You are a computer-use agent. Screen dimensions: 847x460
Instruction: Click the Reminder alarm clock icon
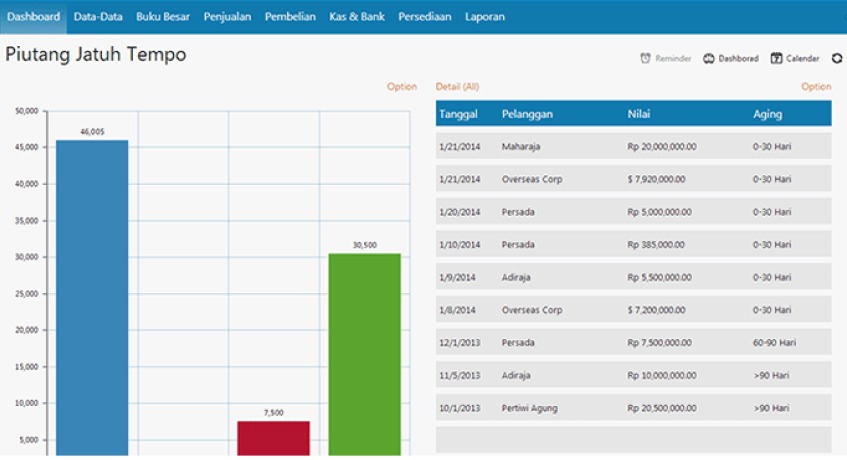click(646, 59)
